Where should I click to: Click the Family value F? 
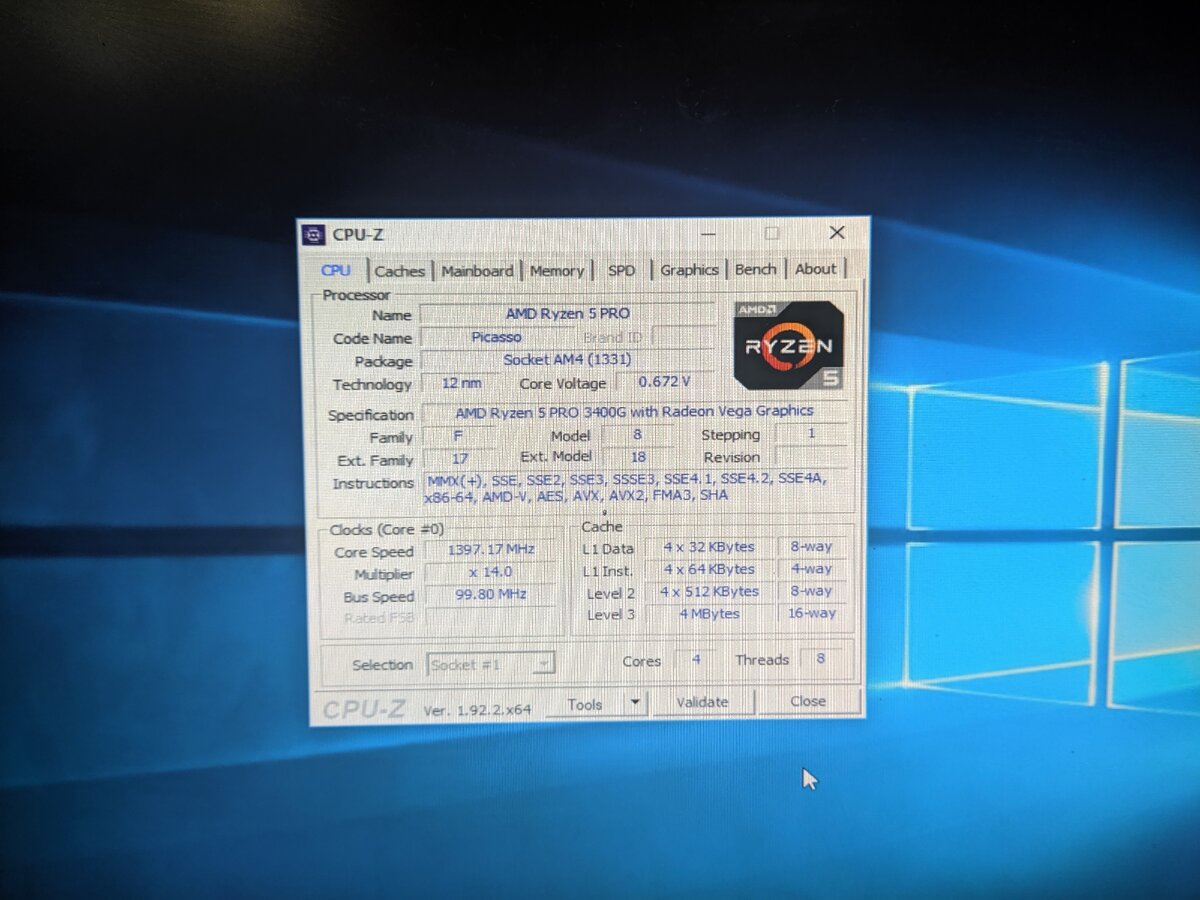click(x=460, y=437)
